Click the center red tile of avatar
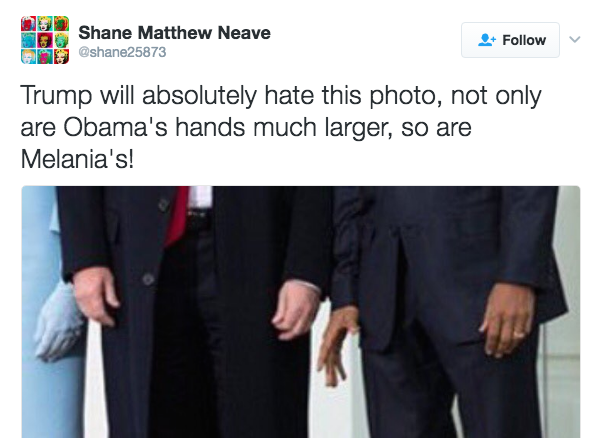 pyautogui.click(x=45, y=40)
